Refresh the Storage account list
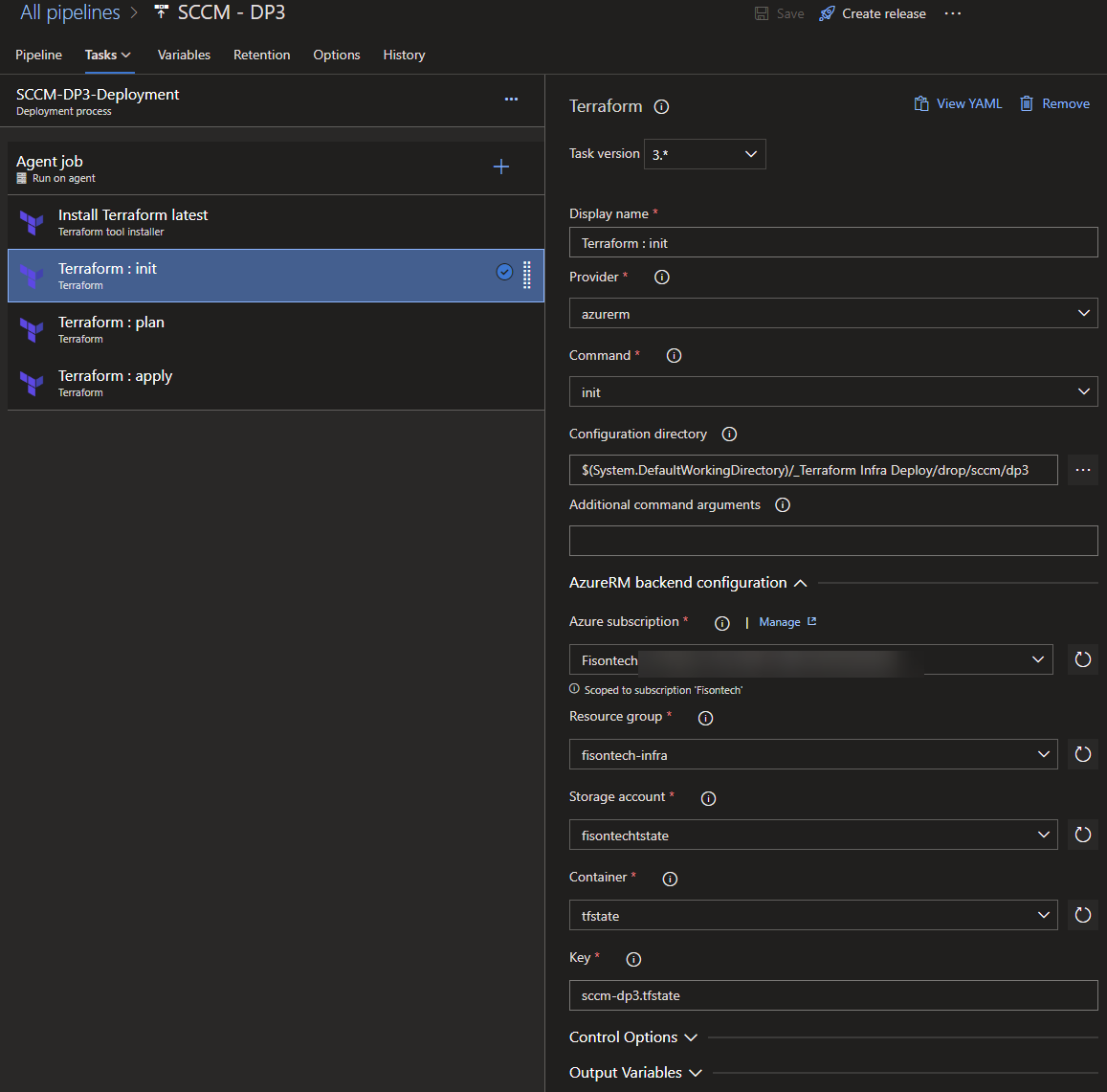This screenshot has height=1092, width=1107. [x=1082, y=835]
